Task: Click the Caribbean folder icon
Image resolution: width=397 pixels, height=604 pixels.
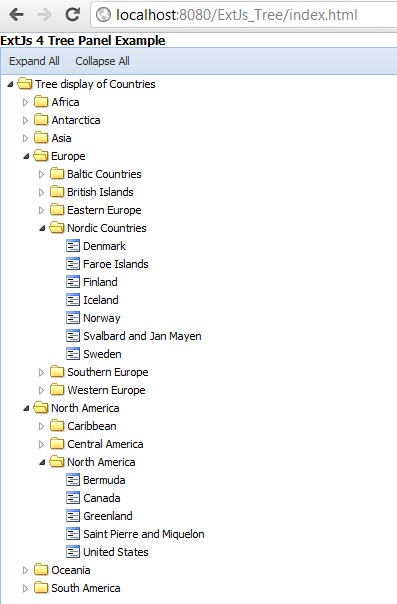Action: 57,426
